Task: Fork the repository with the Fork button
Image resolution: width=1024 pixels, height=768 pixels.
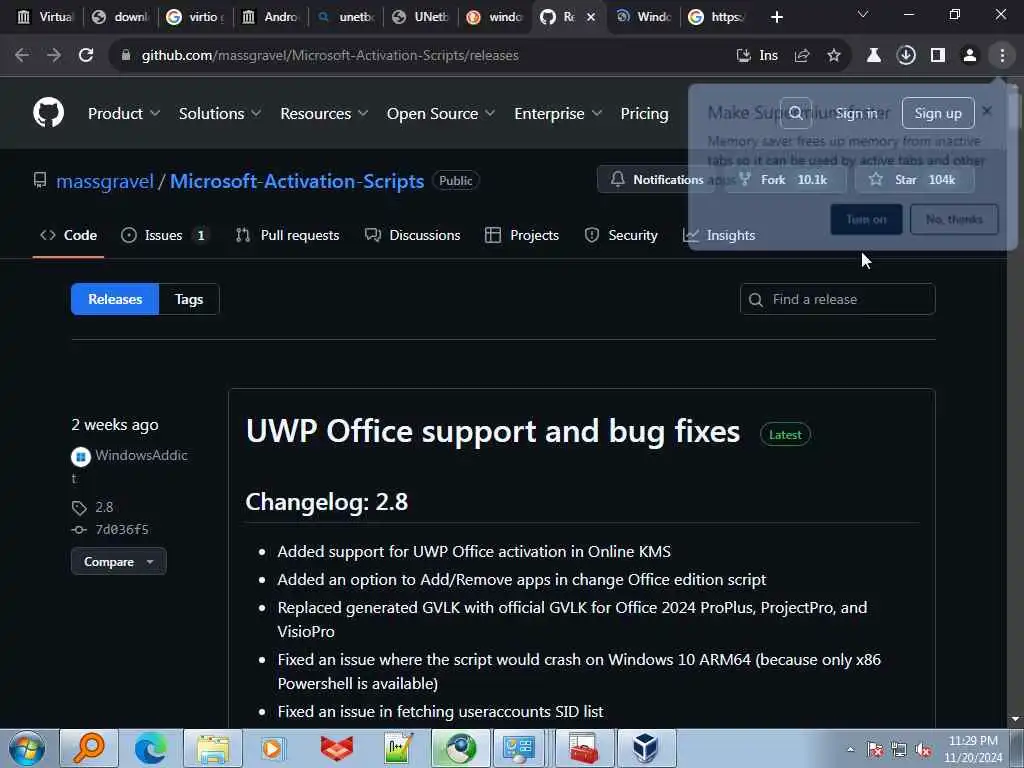Action: click(x=786, y=180)
